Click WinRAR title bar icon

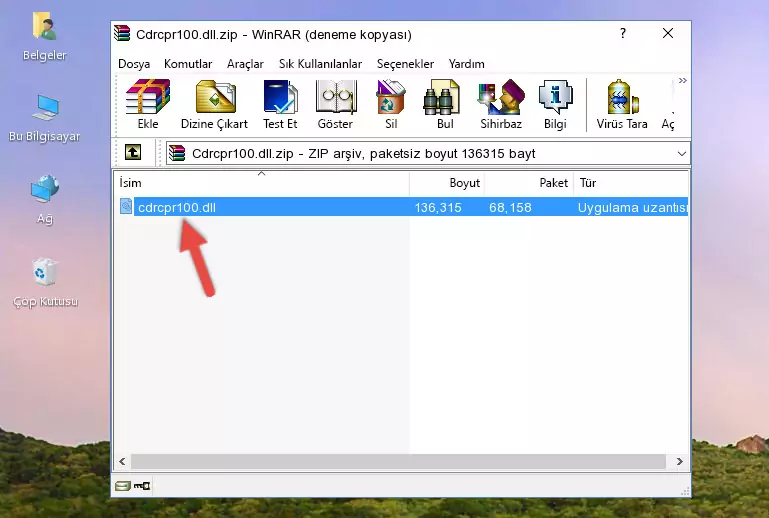coord(122,33)
